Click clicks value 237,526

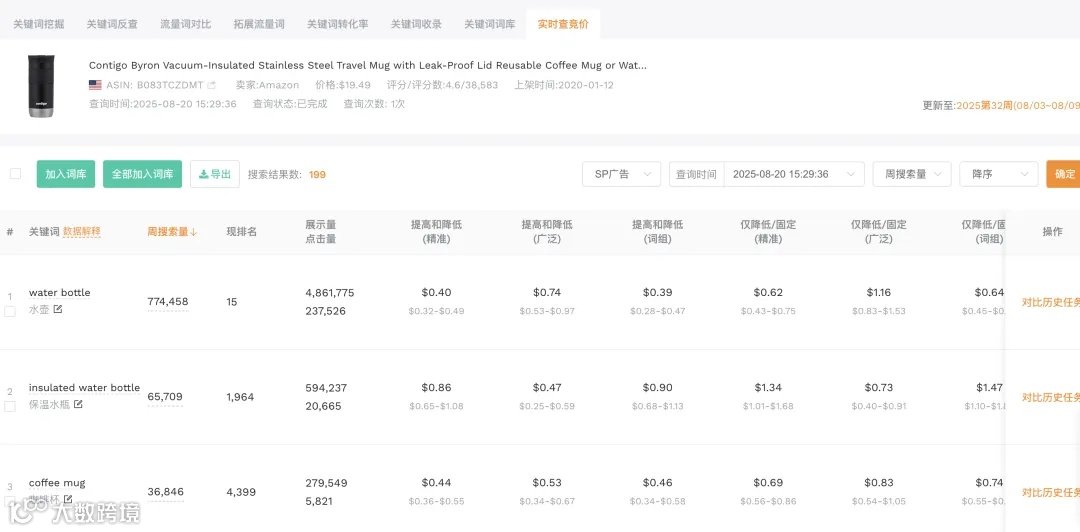tap(325, 311)
